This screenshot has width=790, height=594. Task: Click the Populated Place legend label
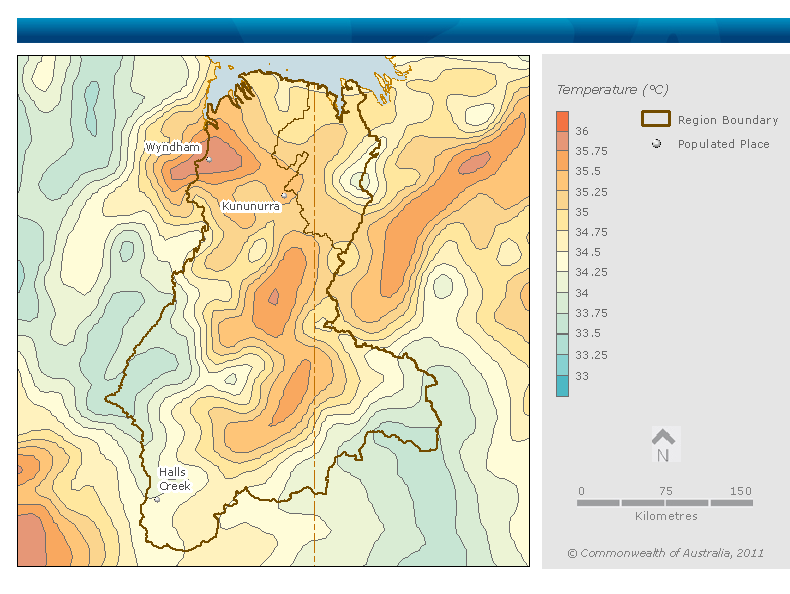(x=723, y=144)
